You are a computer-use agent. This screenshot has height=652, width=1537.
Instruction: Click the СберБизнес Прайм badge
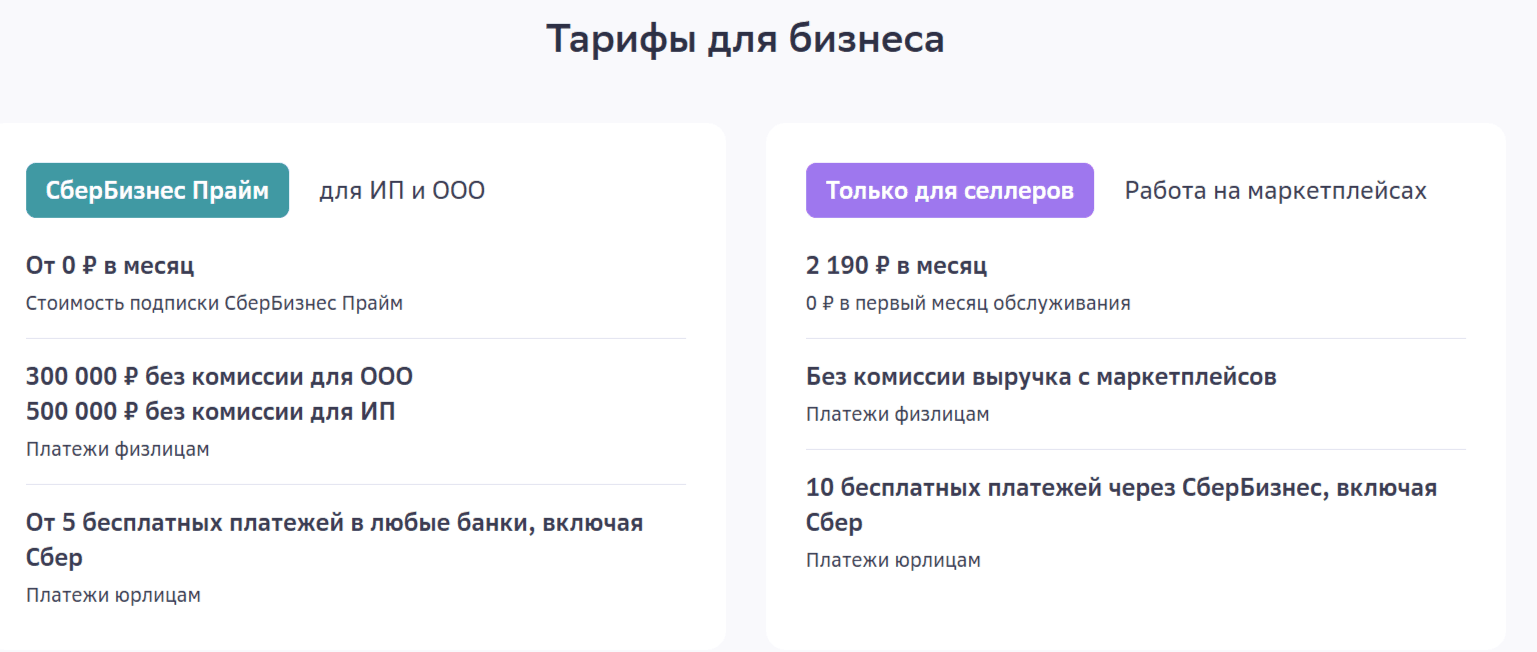click(156, 190)
